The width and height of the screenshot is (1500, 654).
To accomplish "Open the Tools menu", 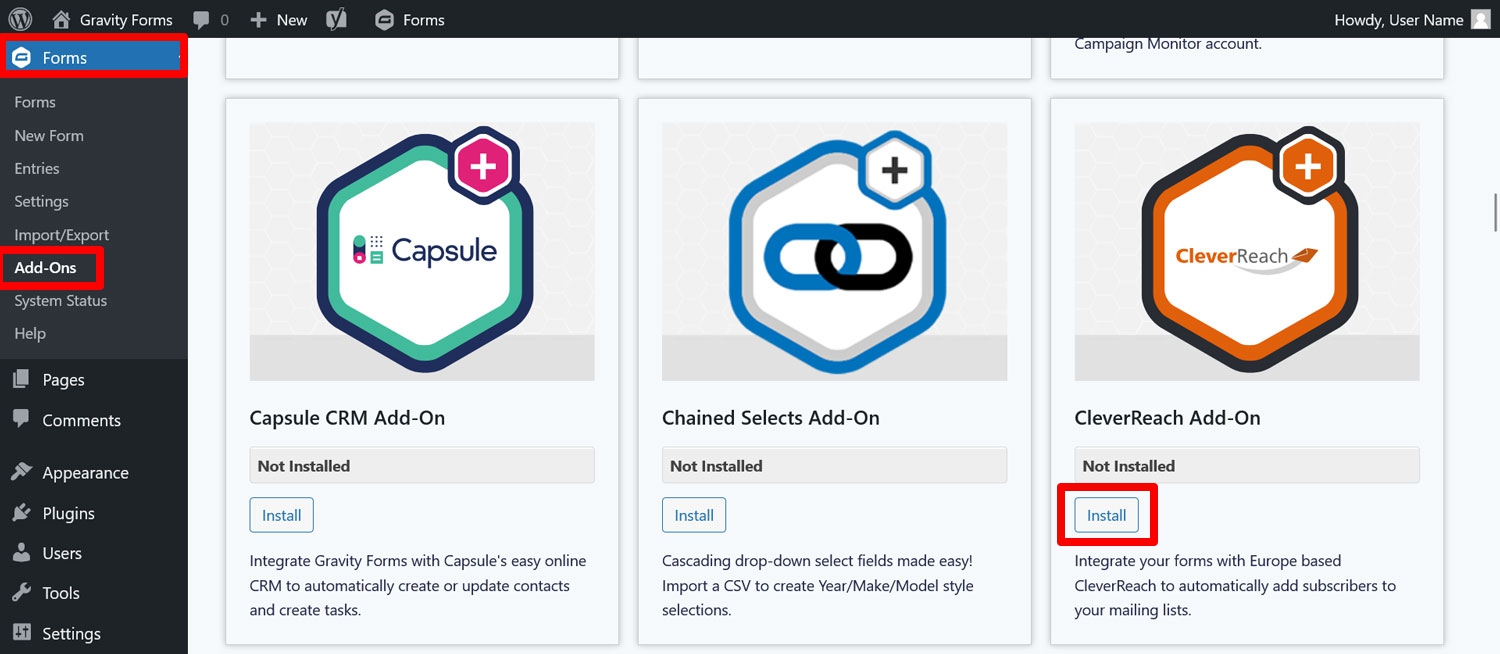I will point(61,593).
